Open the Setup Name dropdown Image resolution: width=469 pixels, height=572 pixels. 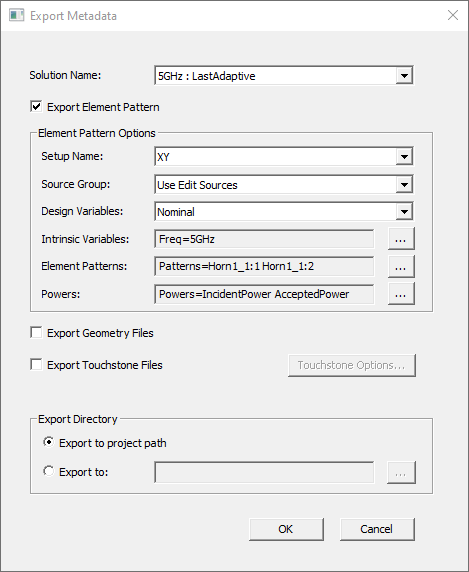click(404, 157)
